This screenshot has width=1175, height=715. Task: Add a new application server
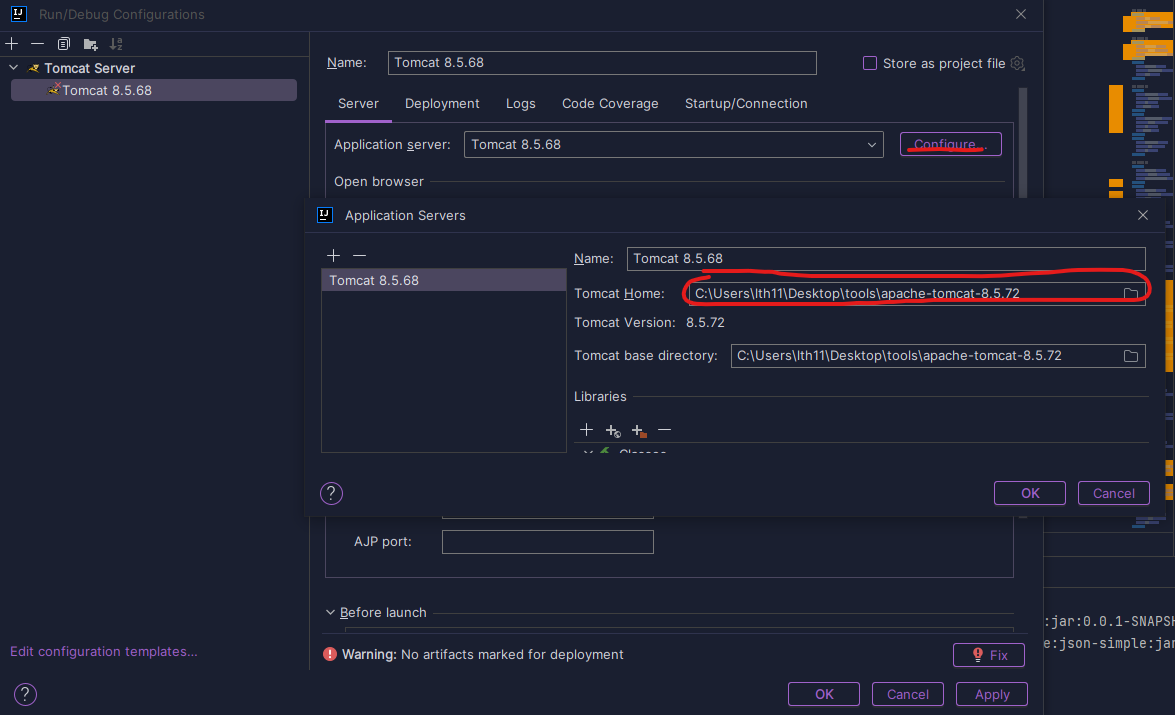pos(333,256)
